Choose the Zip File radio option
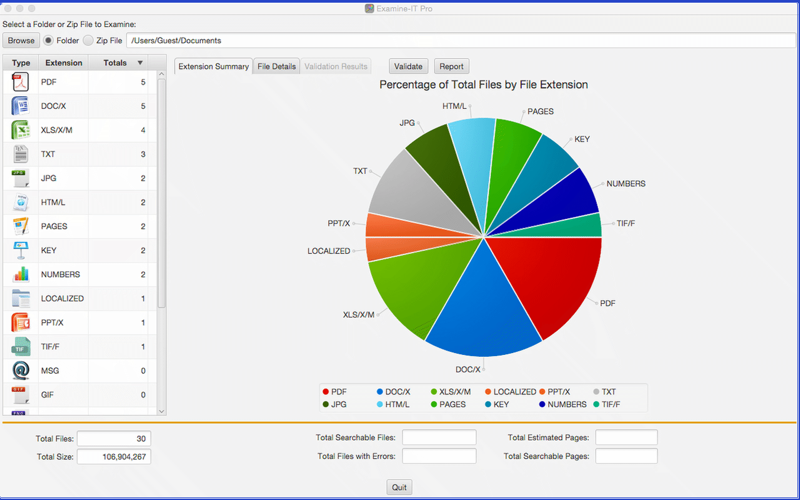800x500 pixels. click(88, 40)
